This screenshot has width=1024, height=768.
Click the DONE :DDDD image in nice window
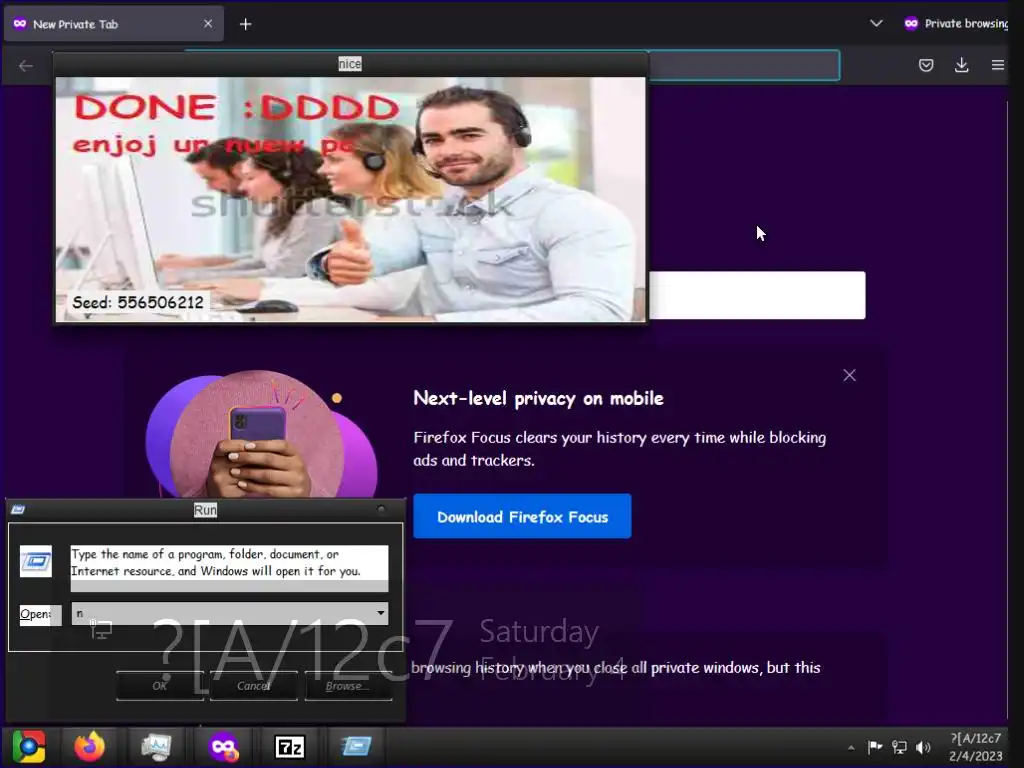[x=350, y=199]
